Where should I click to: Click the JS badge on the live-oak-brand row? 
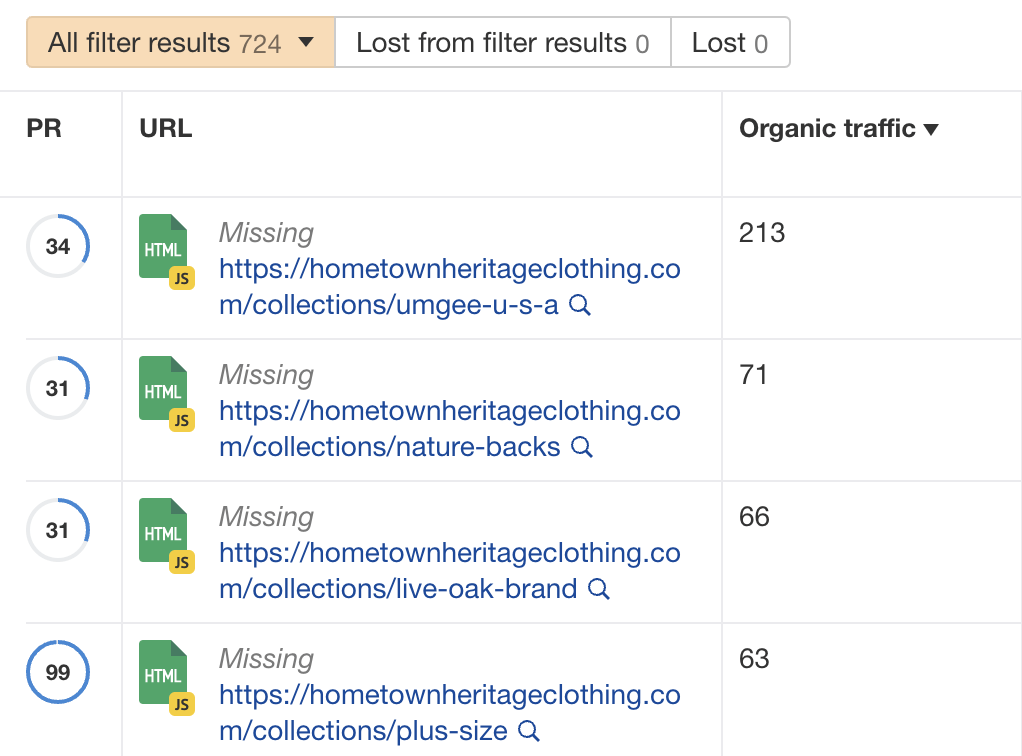pyautogui.click(x=181, y=562)
